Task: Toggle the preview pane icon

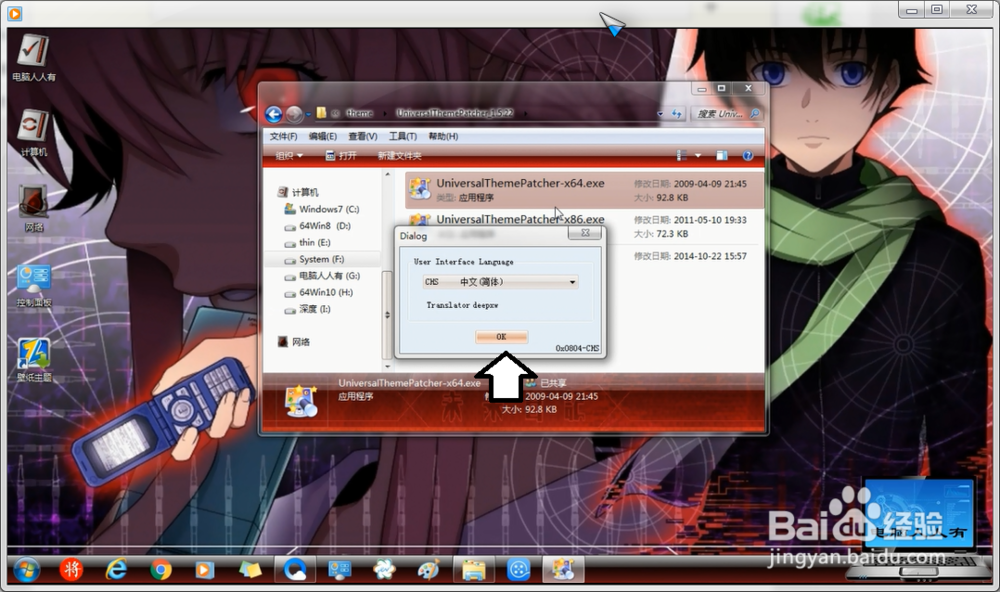Action: tap(721, 156)
